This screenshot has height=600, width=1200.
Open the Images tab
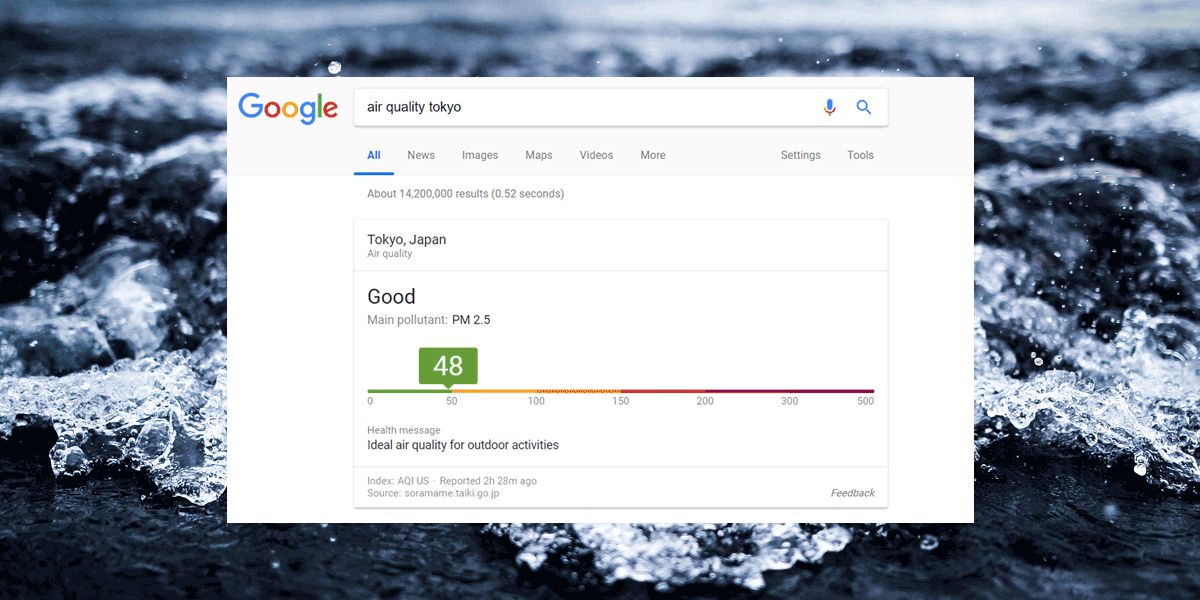point(480,155)
